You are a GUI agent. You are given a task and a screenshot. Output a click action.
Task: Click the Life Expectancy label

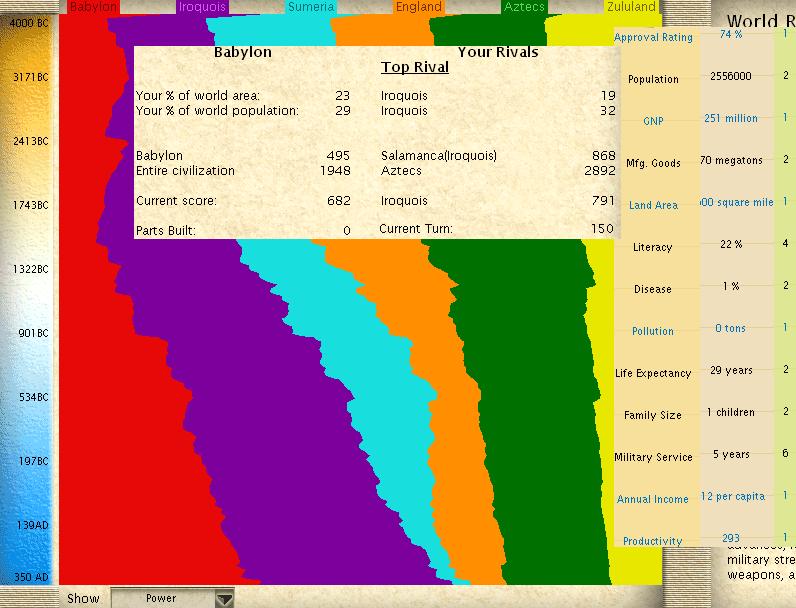tap(653, 373)
